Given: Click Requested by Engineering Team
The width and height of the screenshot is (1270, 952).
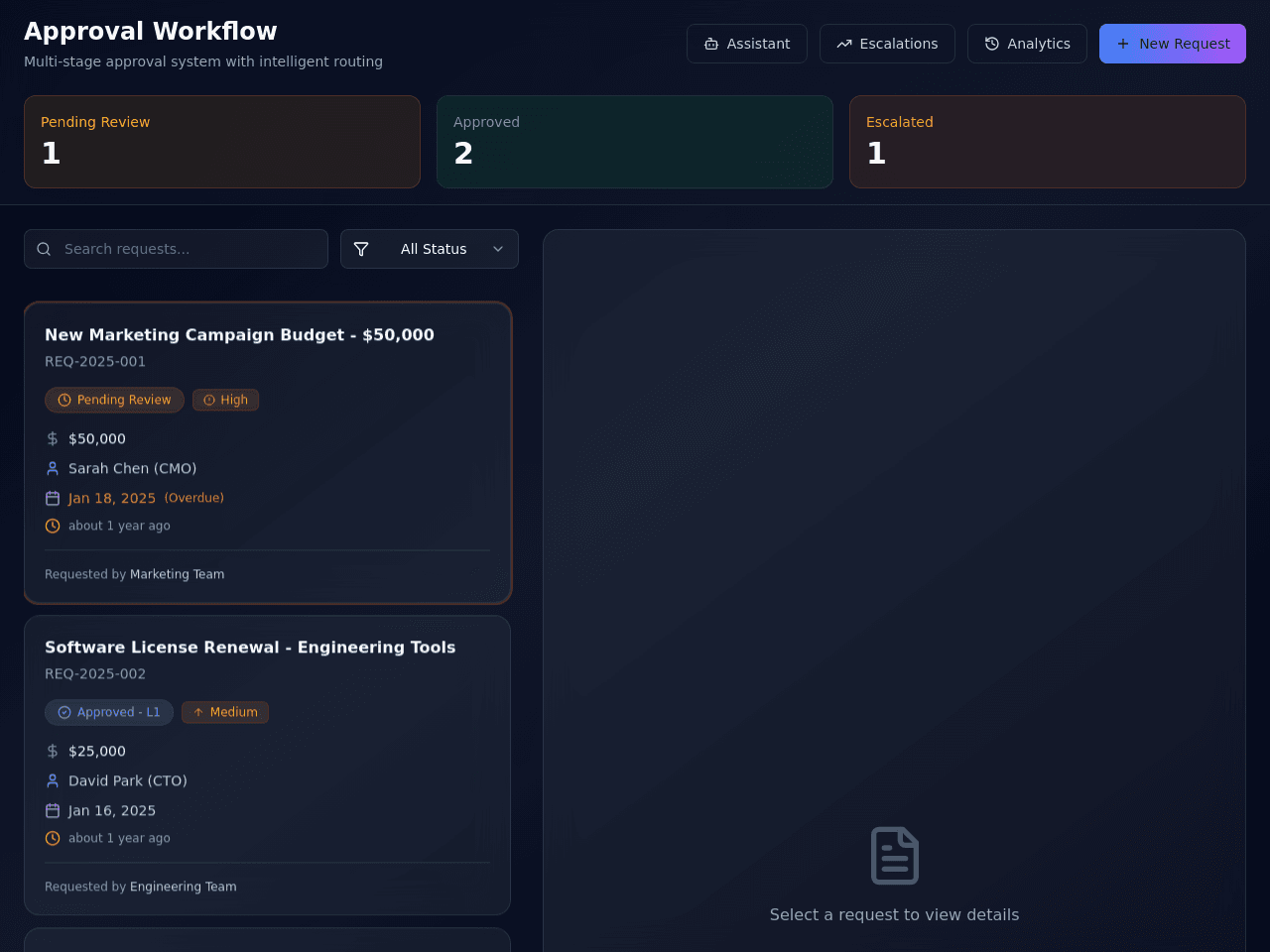Looking at the screenshot, I should [141, 887].
